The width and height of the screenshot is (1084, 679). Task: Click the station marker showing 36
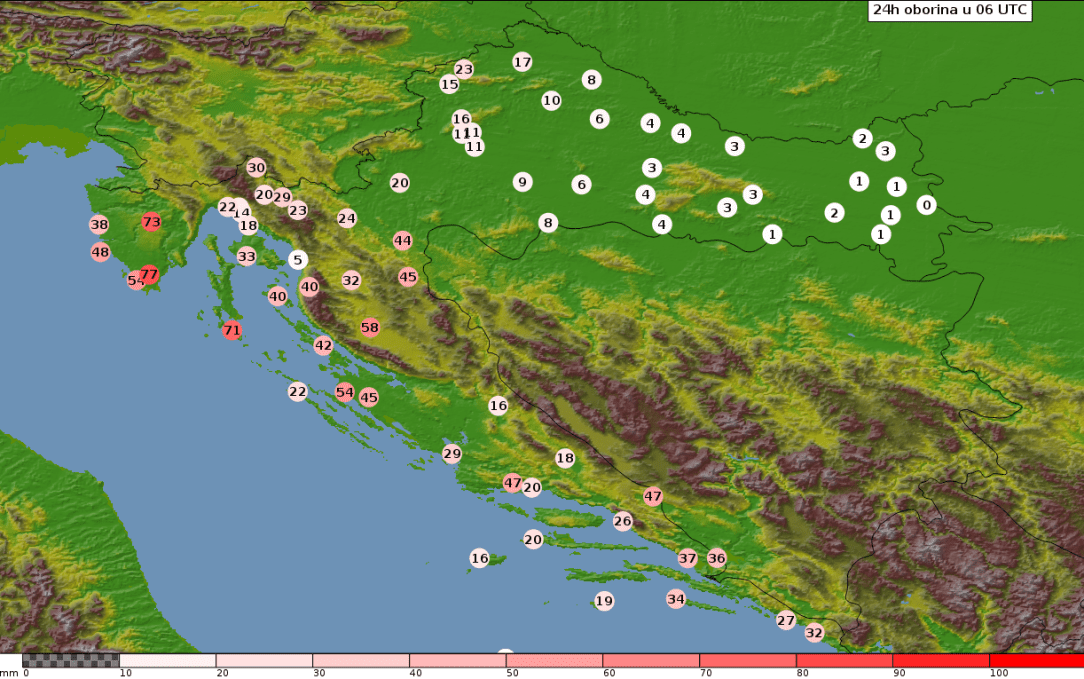pyautogui.click(x=717, y=558)
